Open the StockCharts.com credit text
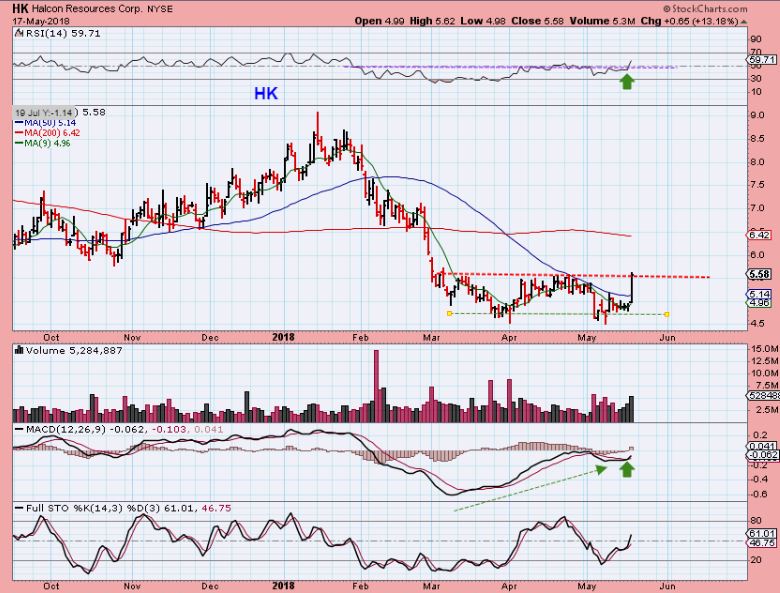780x593 pixels. pos(705,8)
